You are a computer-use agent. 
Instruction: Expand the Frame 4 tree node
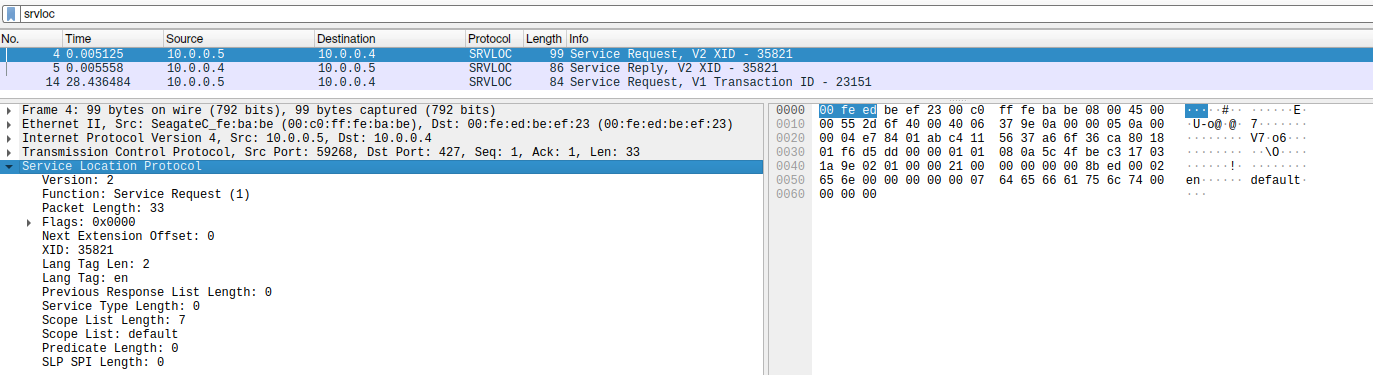(x=9, y=110)
